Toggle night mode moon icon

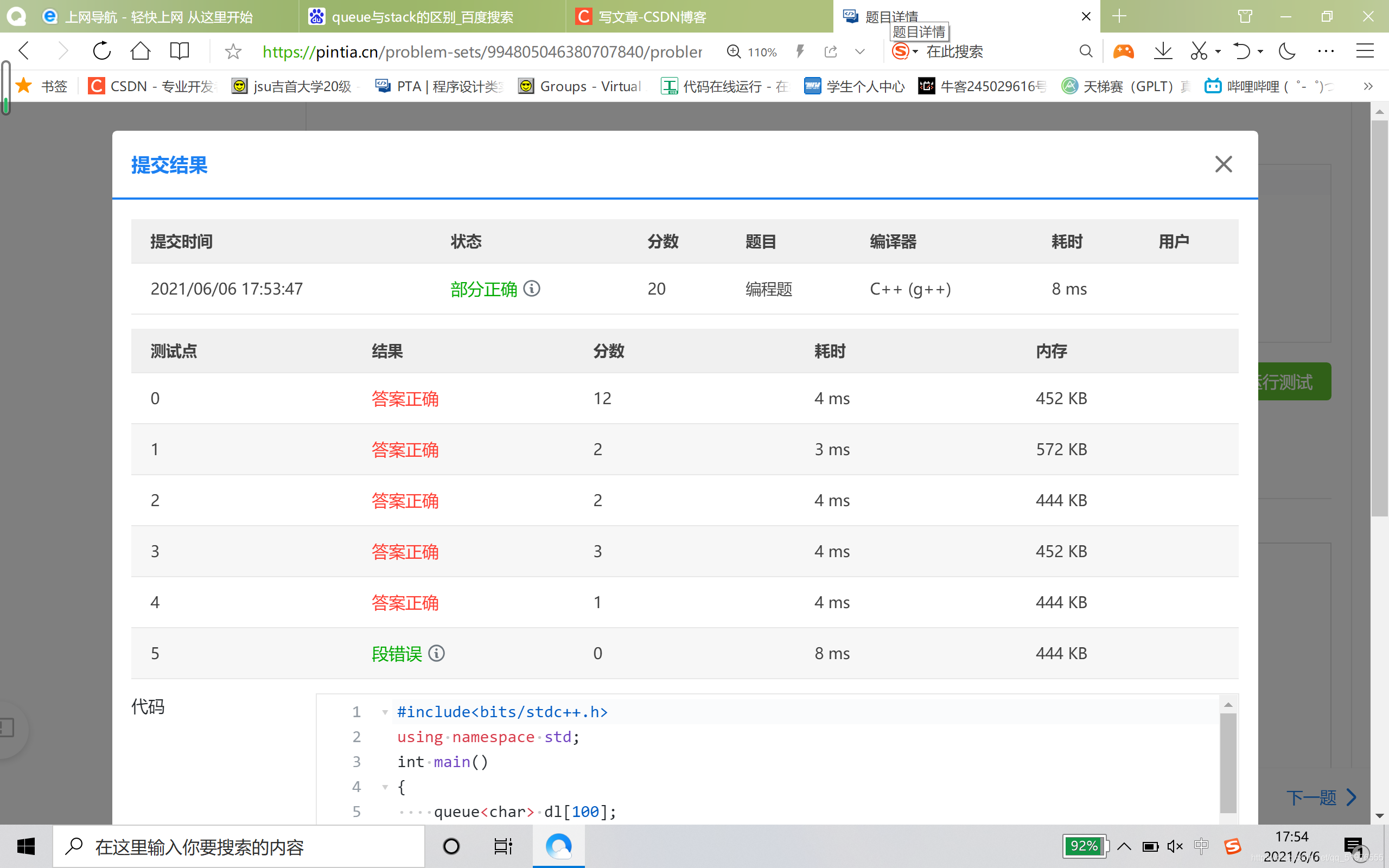(x=1288, y=51)
